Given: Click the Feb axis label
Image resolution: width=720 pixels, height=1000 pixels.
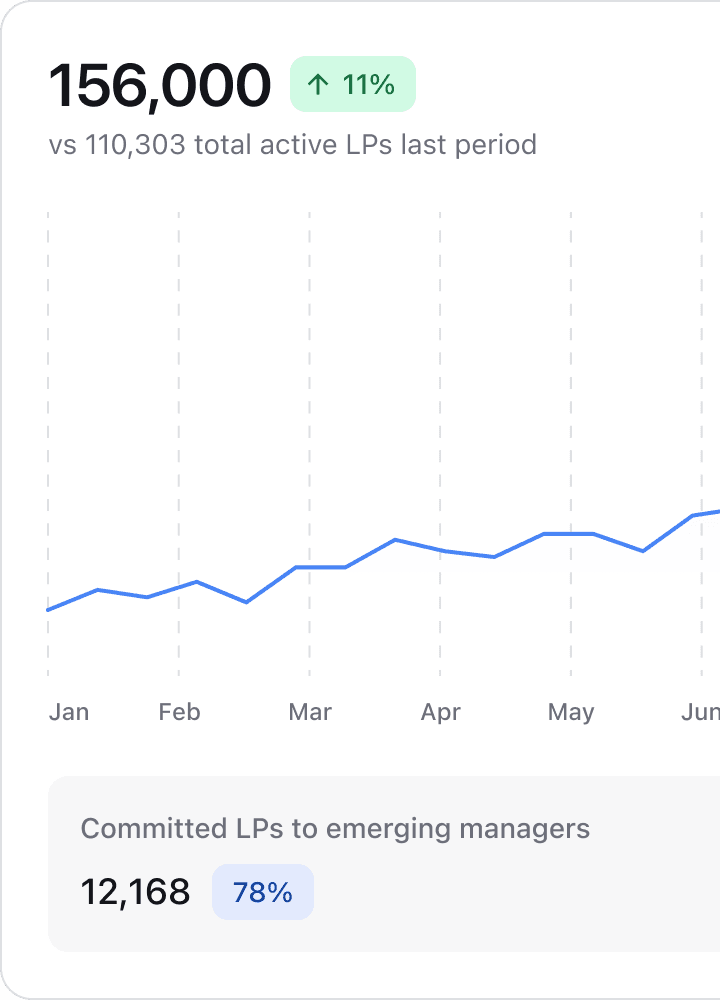Looking at the screenshot, I should coord(179,712).
